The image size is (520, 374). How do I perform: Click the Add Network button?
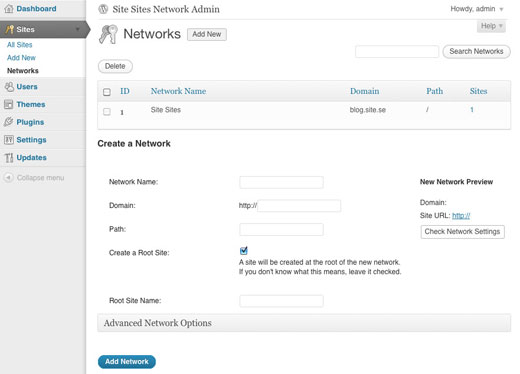[127, 362]
